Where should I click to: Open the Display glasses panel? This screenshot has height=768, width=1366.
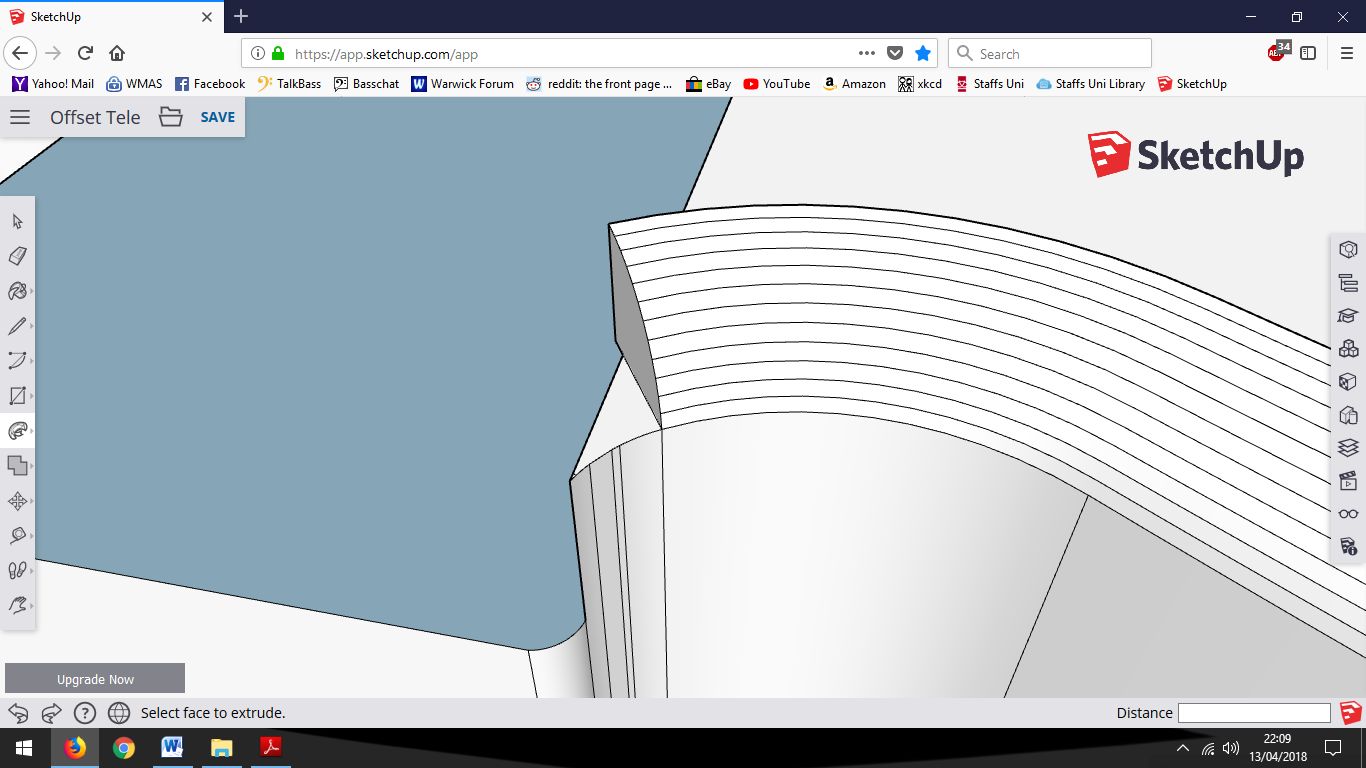click(x=1348, y=514)
